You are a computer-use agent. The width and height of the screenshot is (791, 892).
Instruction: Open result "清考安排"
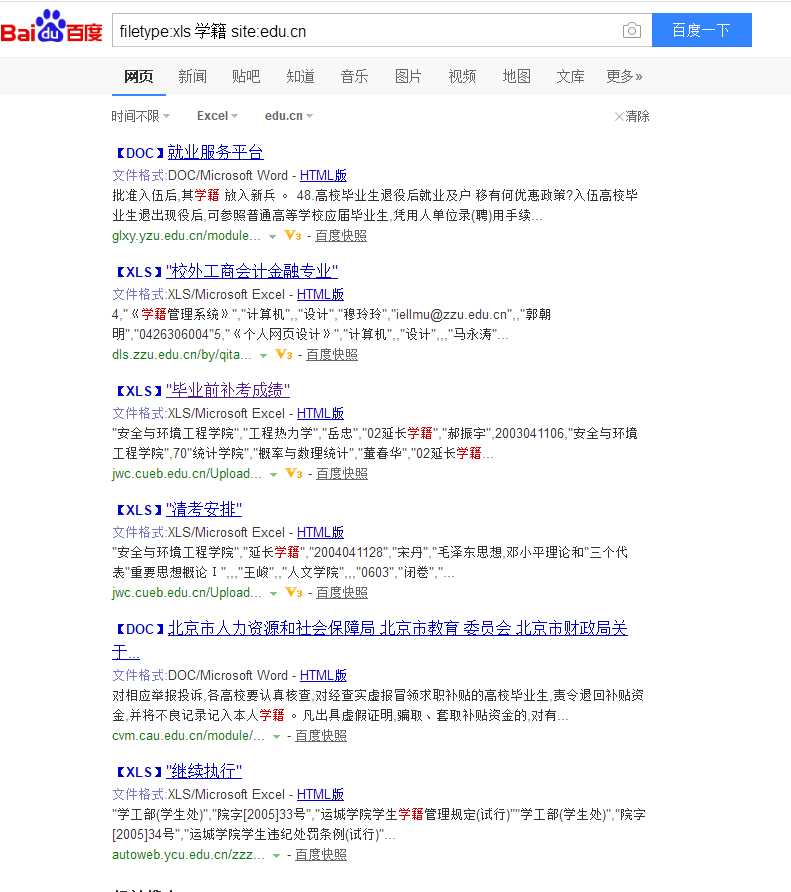click(x=204, y=509)
